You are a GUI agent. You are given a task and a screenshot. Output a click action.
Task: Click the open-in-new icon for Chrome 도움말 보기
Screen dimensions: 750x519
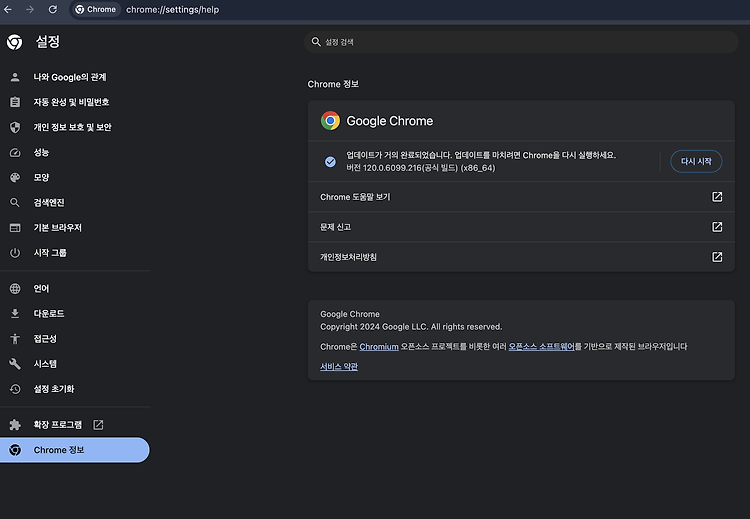click(x=717, y=197)
